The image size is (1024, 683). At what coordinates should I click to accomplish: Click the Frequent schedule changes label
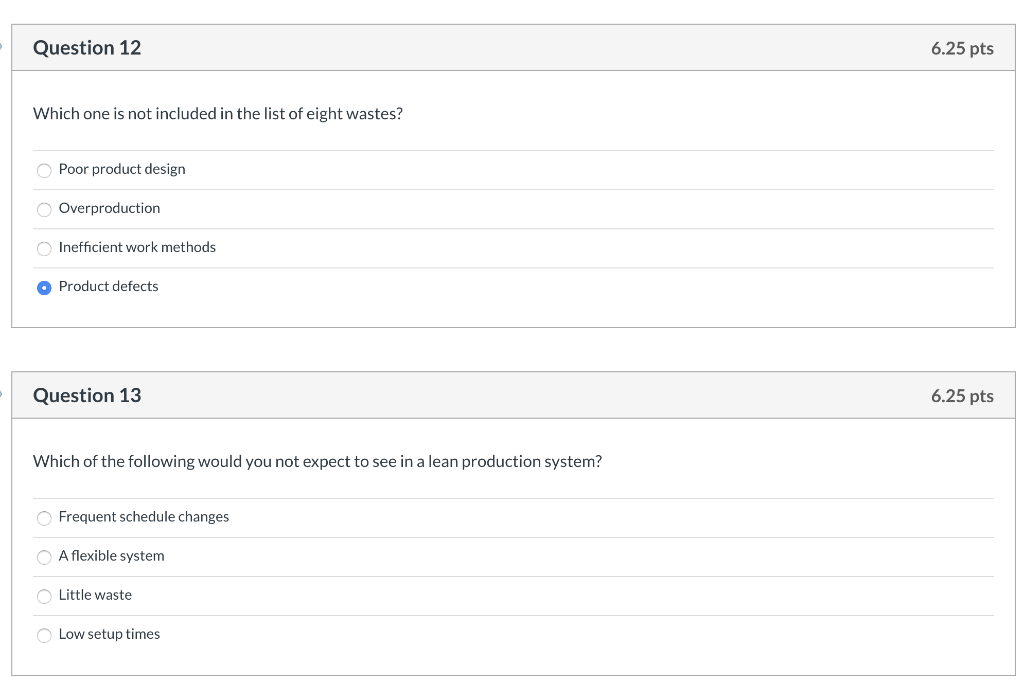tap(144, 517)
